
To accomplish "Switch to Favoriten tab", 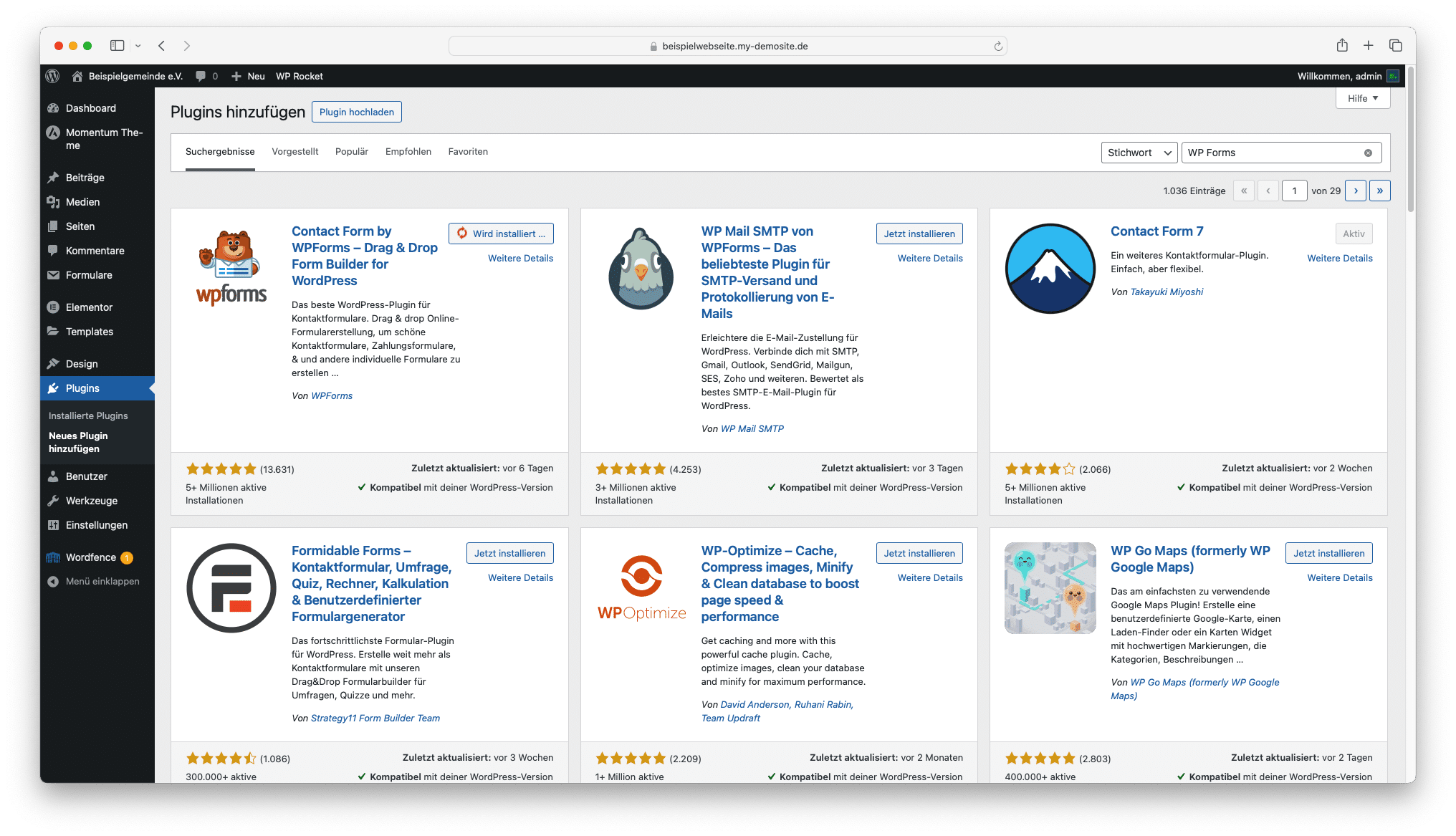I will [x=468, y=151].
